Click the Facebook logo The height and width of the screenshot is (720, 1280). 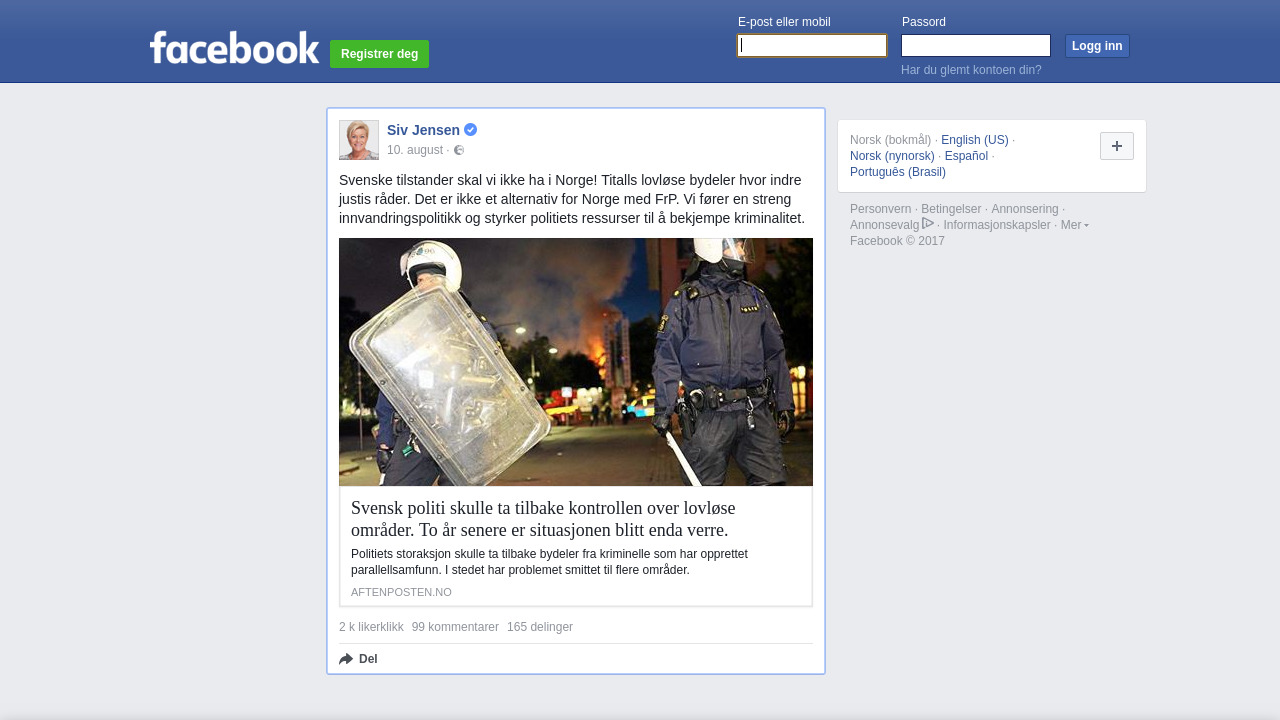click(234, 47)
